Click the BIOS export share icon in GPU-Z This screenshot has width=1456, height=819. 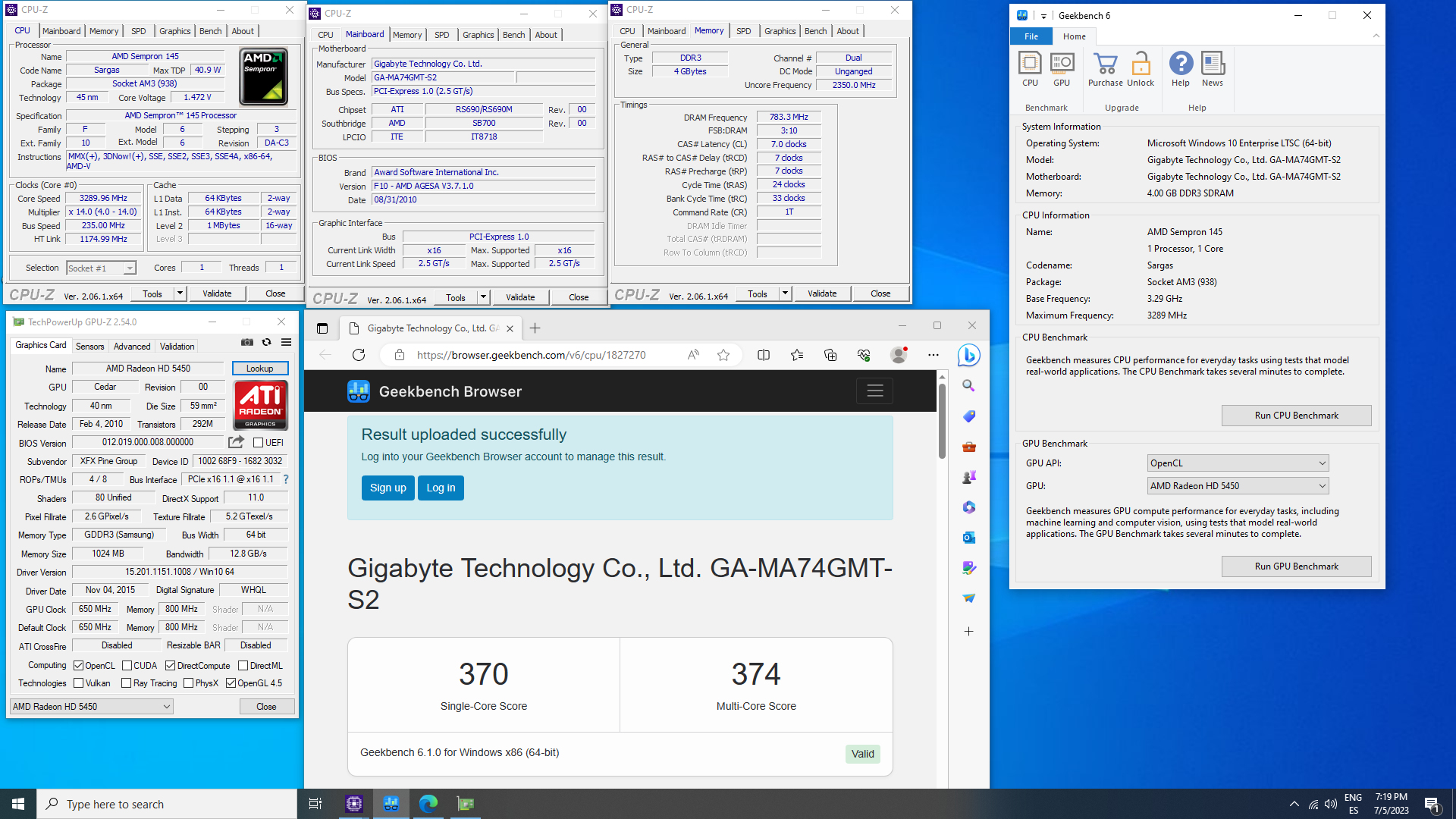coord(237,442)
